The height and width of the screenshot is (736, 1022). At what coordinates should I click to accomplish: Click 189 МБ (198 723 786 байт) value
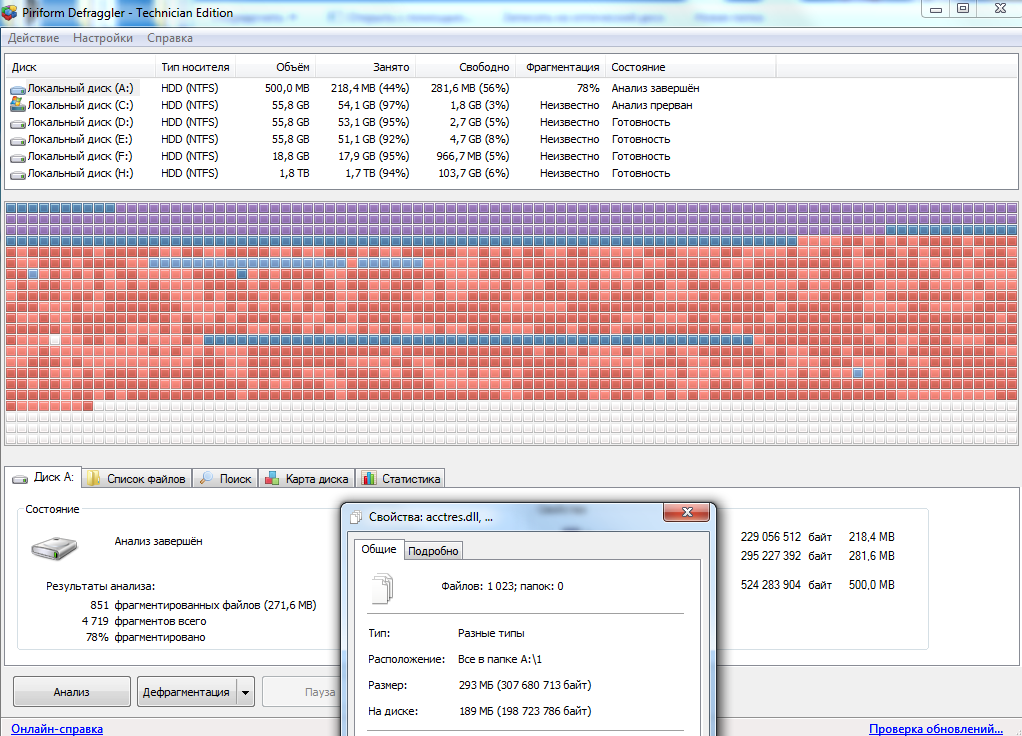[525, 711]
